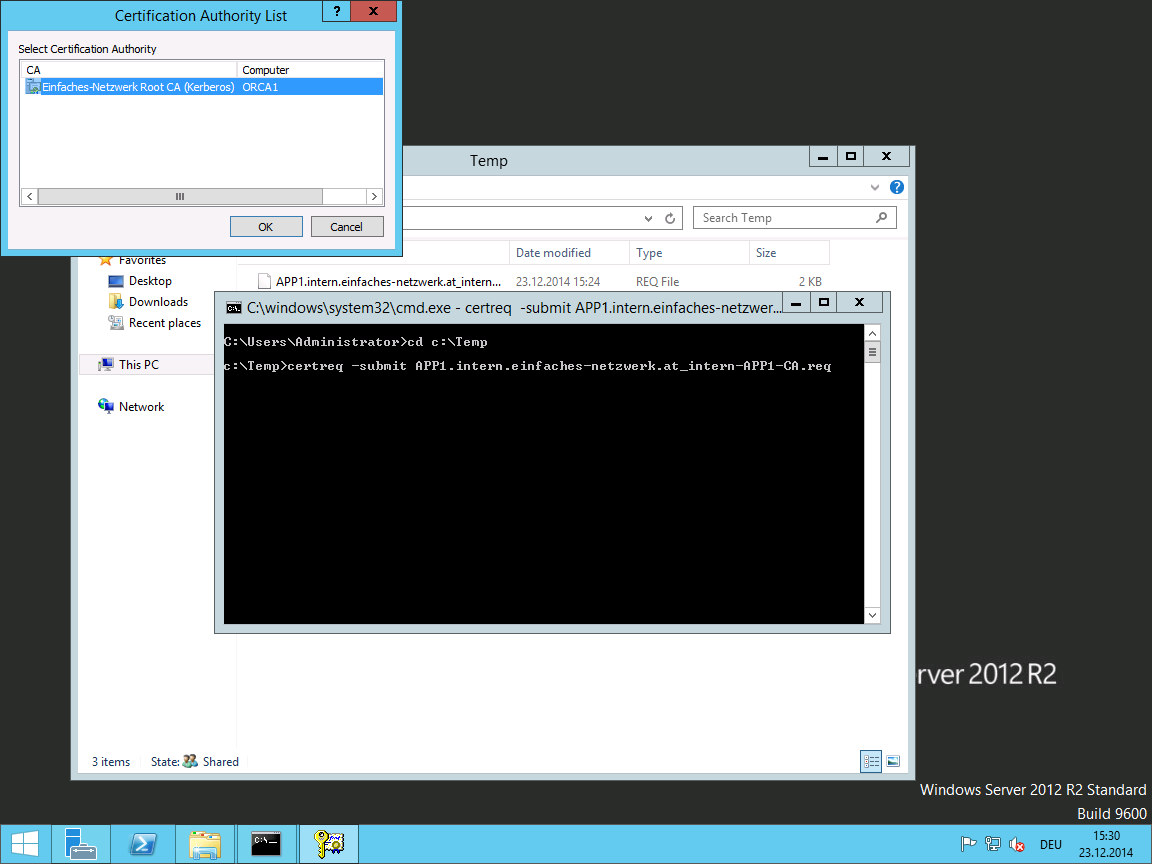Switch to large icons view in Explorer
Screen dimensions: 1152x864
pyautogui.click(x=893, y=761)
